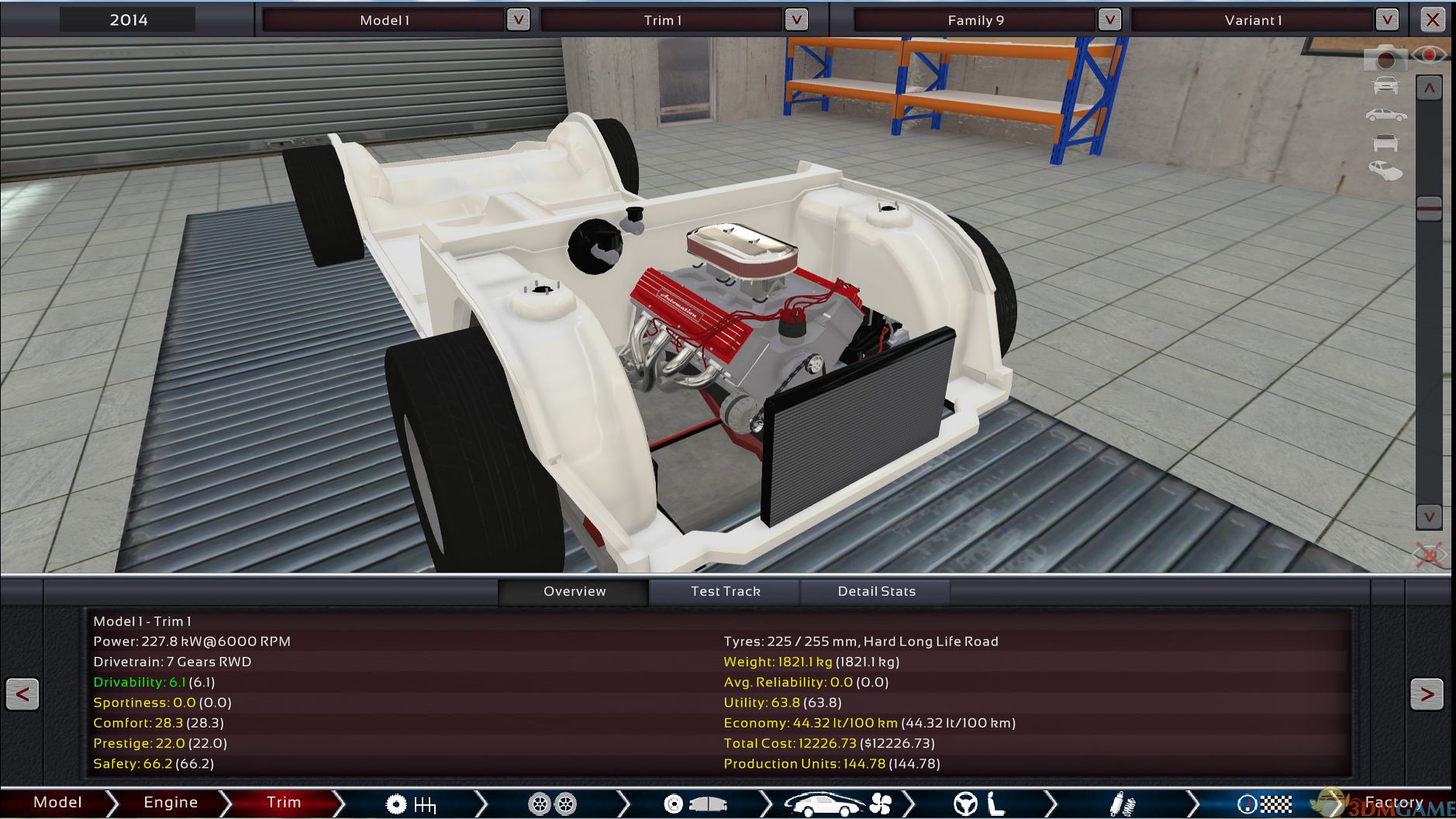Click the camera screenshot icon
1456x819 pixels.
tap(1385, 58)
